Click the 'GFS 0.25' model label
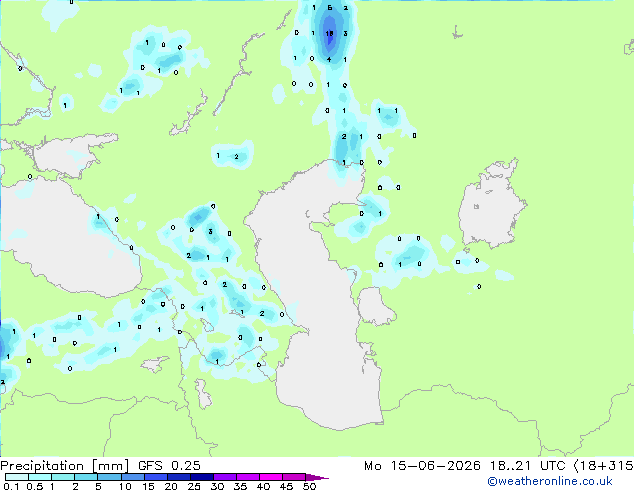Viewport: 634px width, 490px height. click(169, 466)
